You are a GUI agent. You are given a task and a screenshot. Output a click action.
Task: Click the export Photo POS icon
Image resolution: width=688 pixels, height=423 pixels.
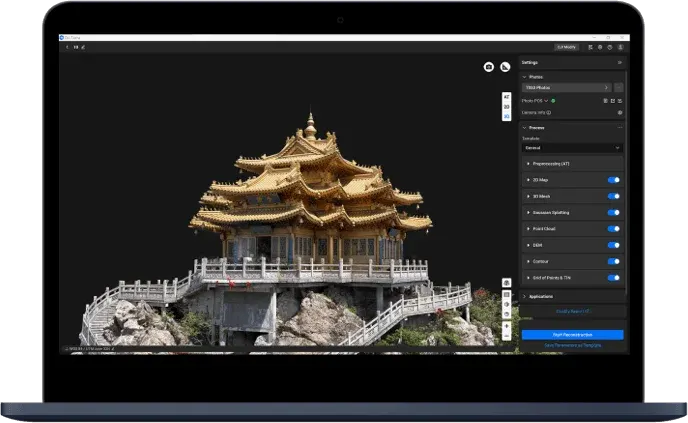[x=613, y=101]
